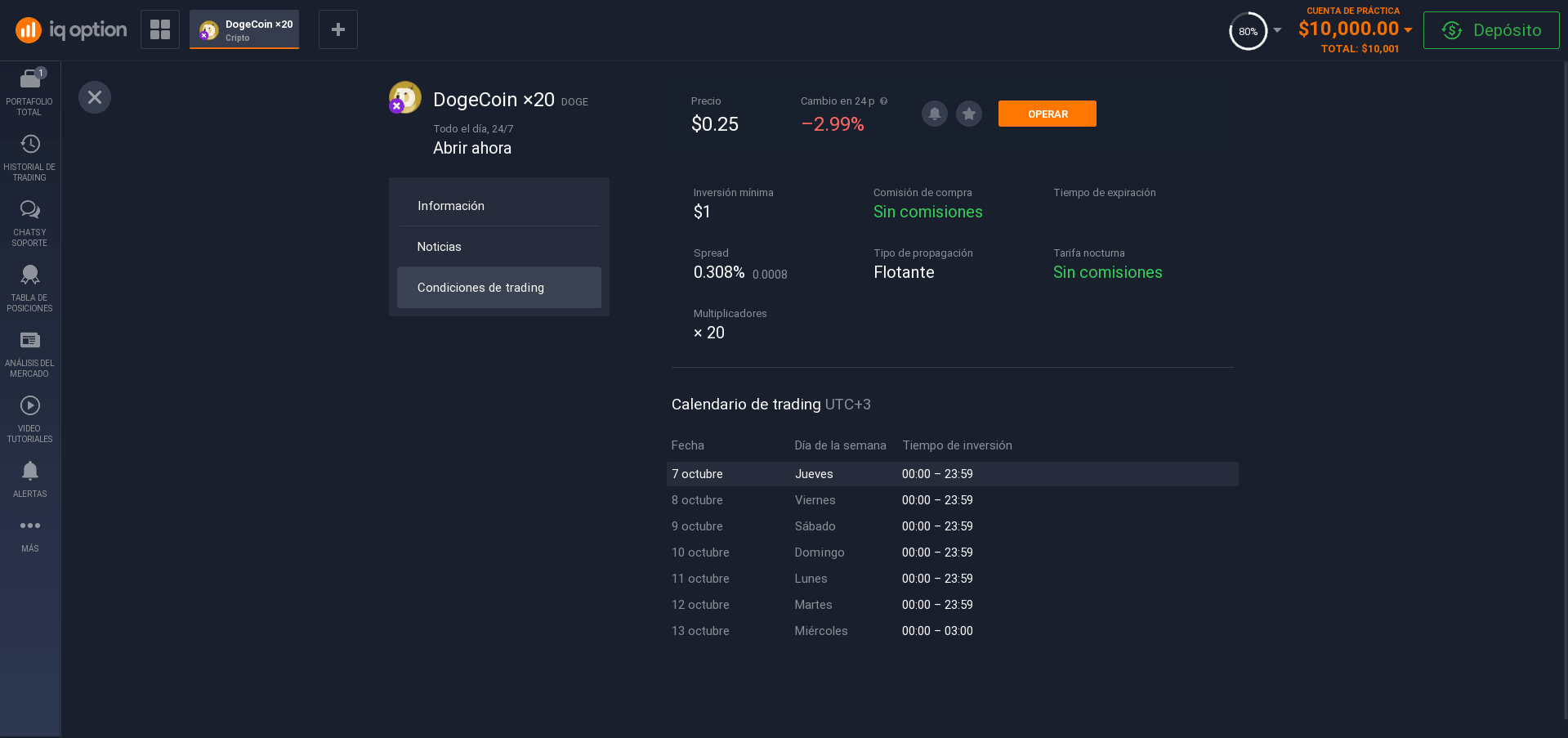The width and height of the screenshot is (1568, 738).
Task: Click the Día de la semana header
Action: (840, 445)
